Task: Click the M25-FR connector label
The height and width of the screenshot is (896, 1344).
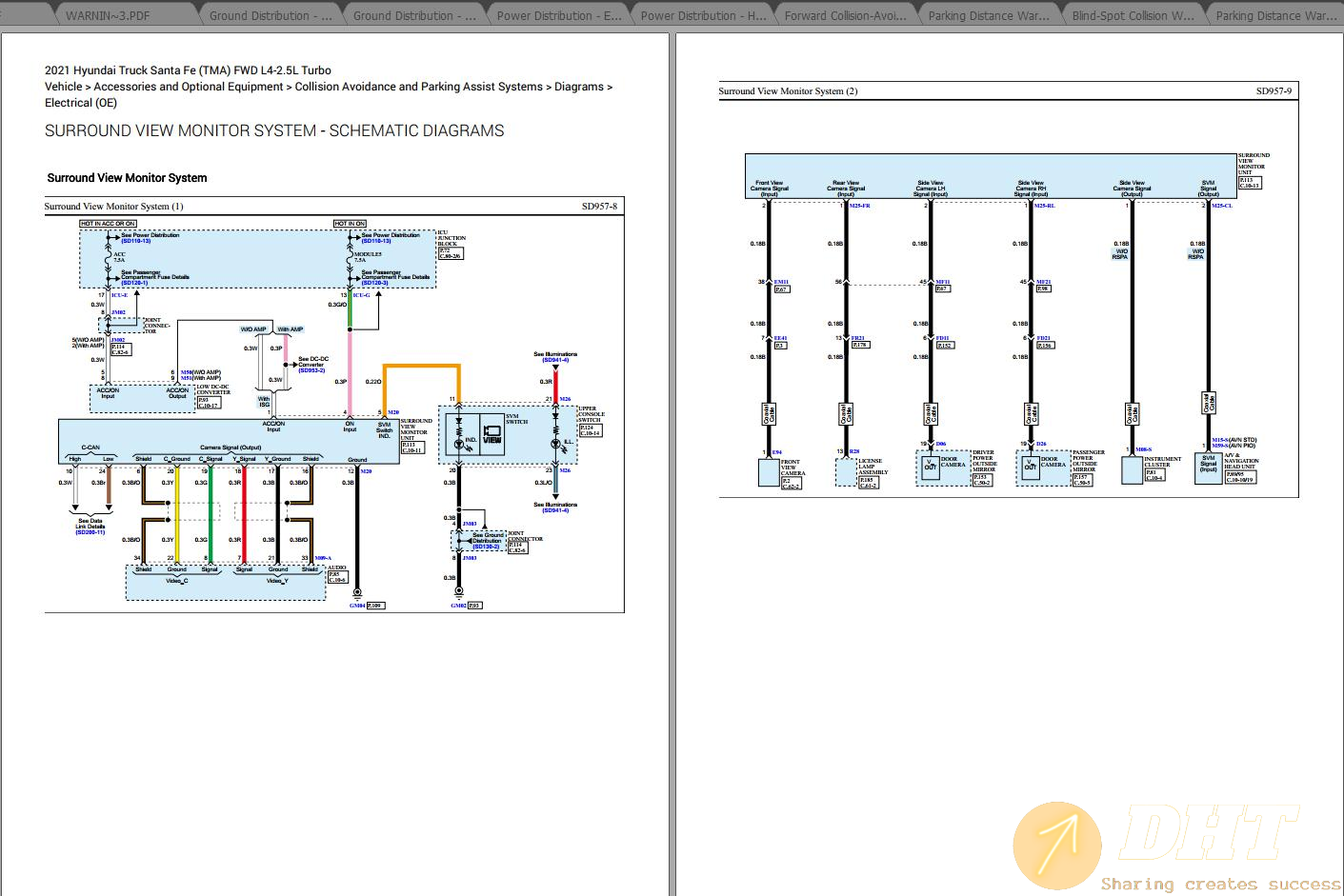Action: (x=859, y=206)
